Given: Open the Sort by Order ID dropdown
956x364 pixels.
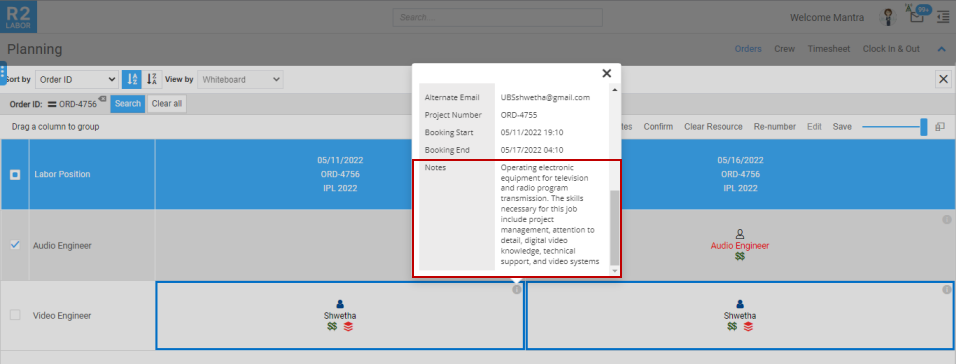Looking at the screenshot, I should (x=77, y=79).
